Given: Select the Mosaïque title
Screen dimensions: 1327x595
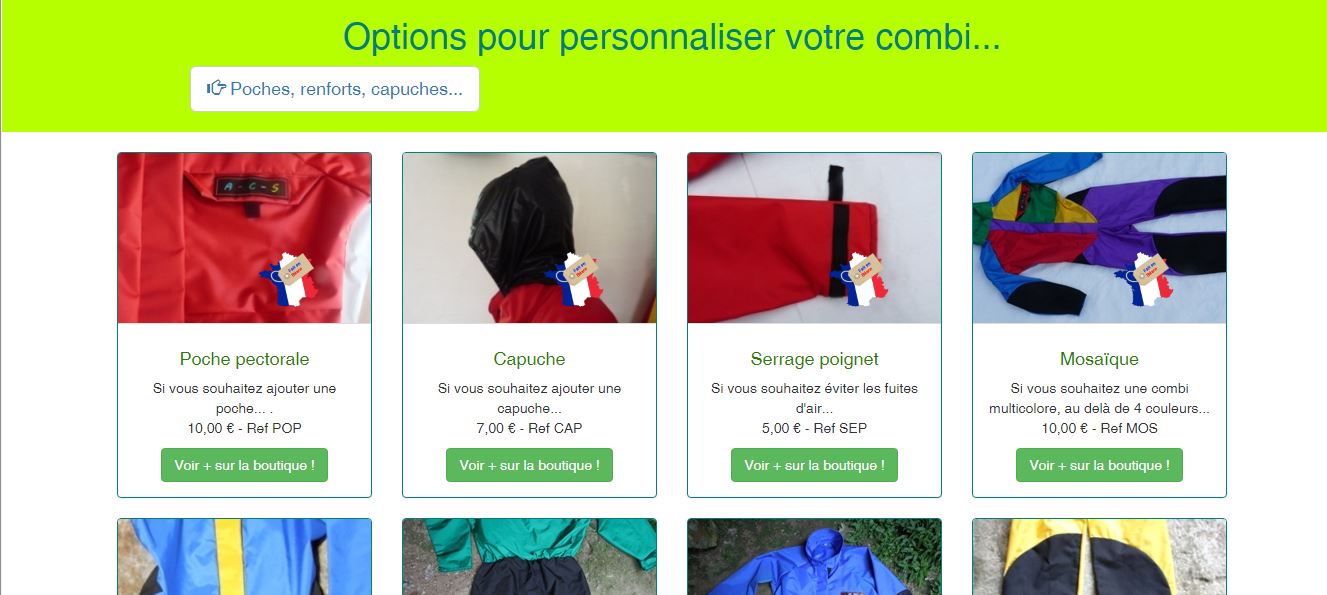Looking at the screenshot, I should [x=1099, y=359].
